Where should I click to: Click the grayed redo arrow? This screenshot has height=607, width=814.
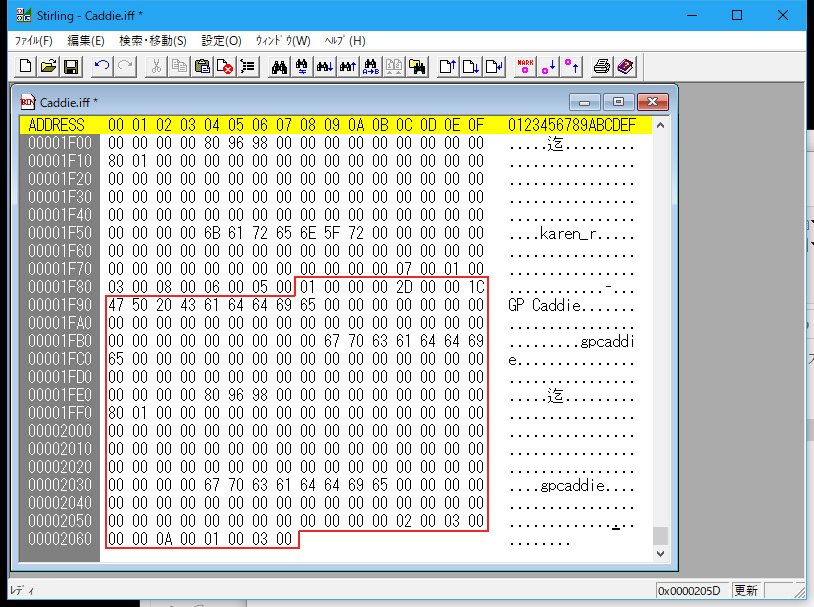(x=125, y=66)
